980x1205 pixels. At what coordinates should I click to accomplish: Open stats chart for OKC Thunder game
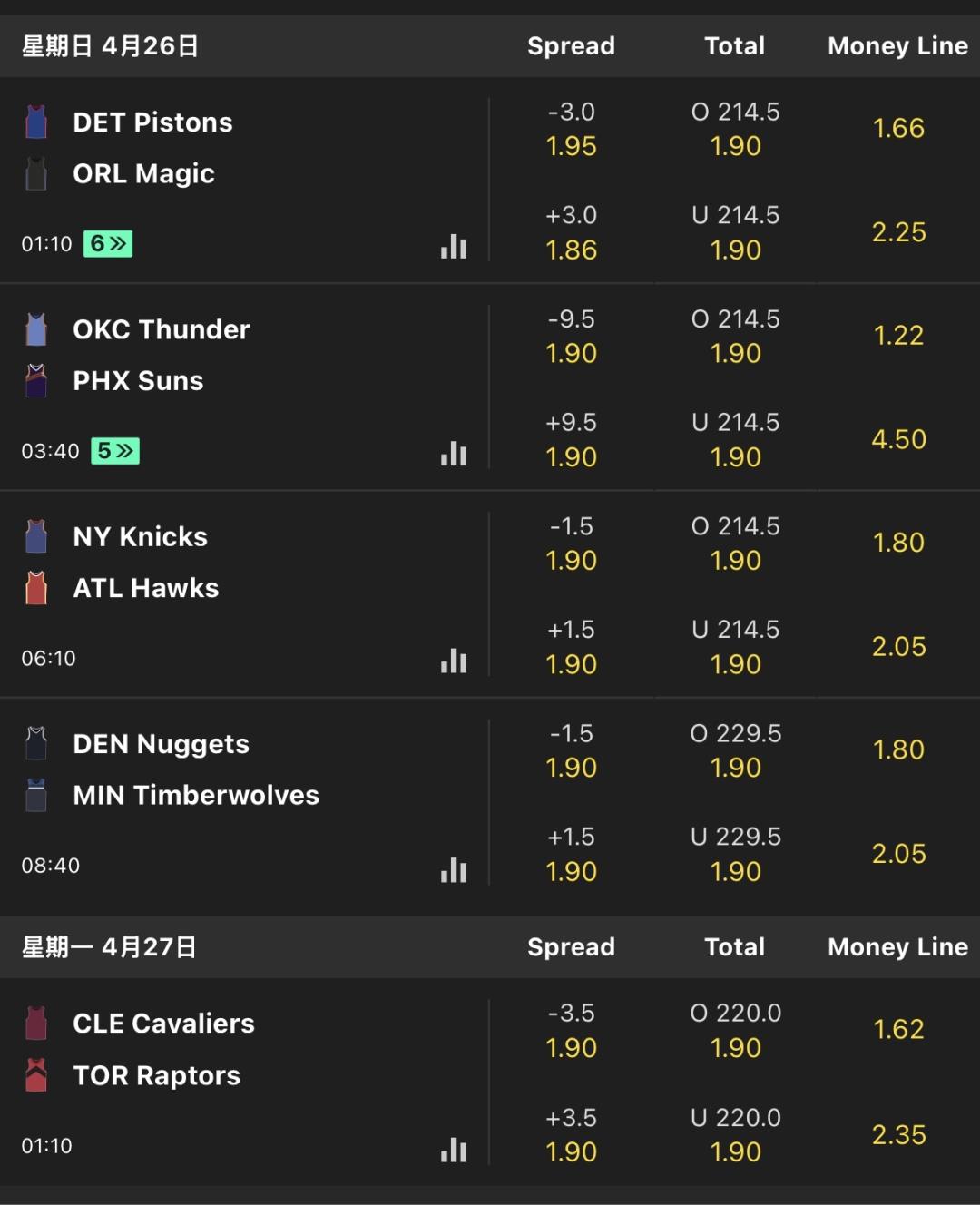click(454, 453)
